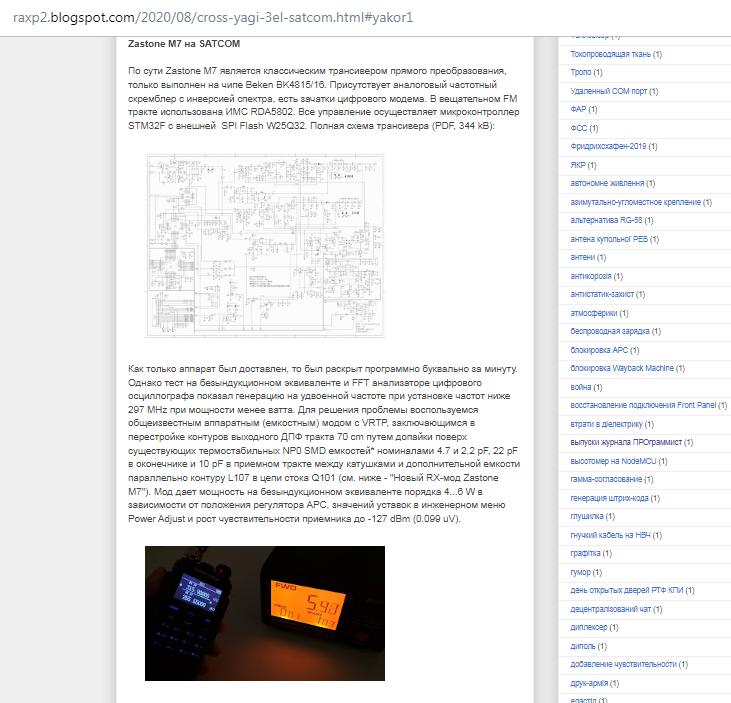Screen dimensions: 731x703
Task: Open tag 'азимутально-угломестное крепление'
Action: pyautogui.click(x=635, y=202)
